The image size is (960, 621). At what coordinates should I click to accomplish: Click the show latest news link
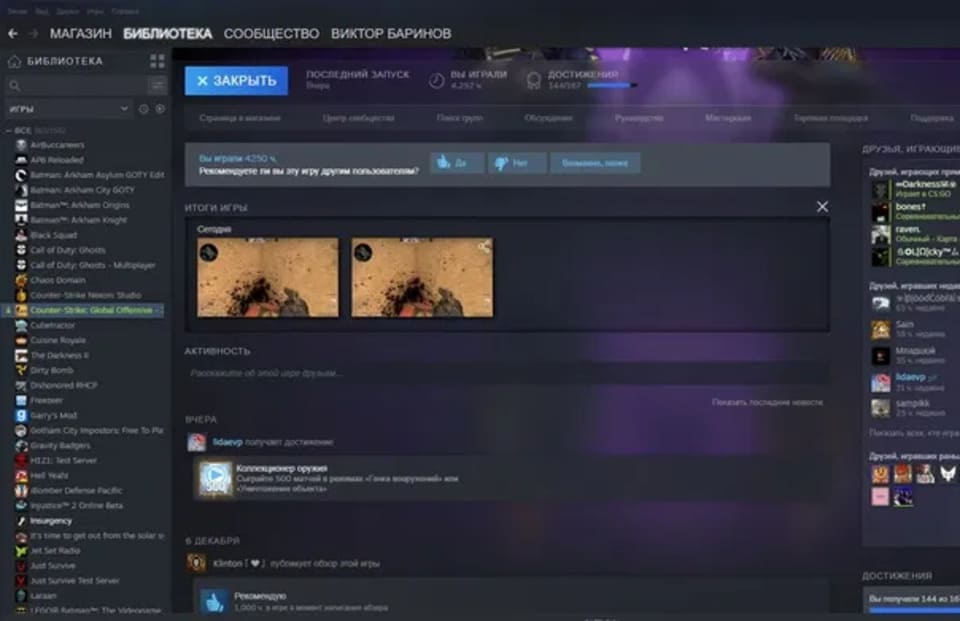point(767,402)
